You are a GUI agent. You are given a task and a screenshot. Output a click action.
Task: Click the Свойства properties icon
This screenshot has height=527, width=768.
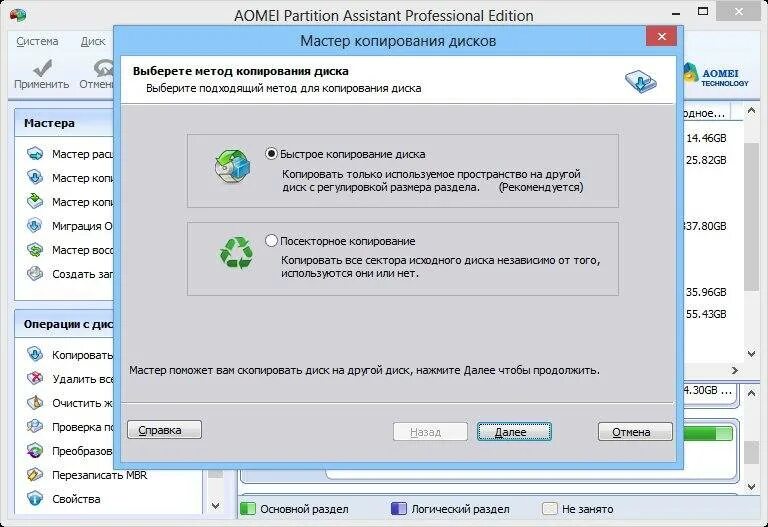[35, 499]
